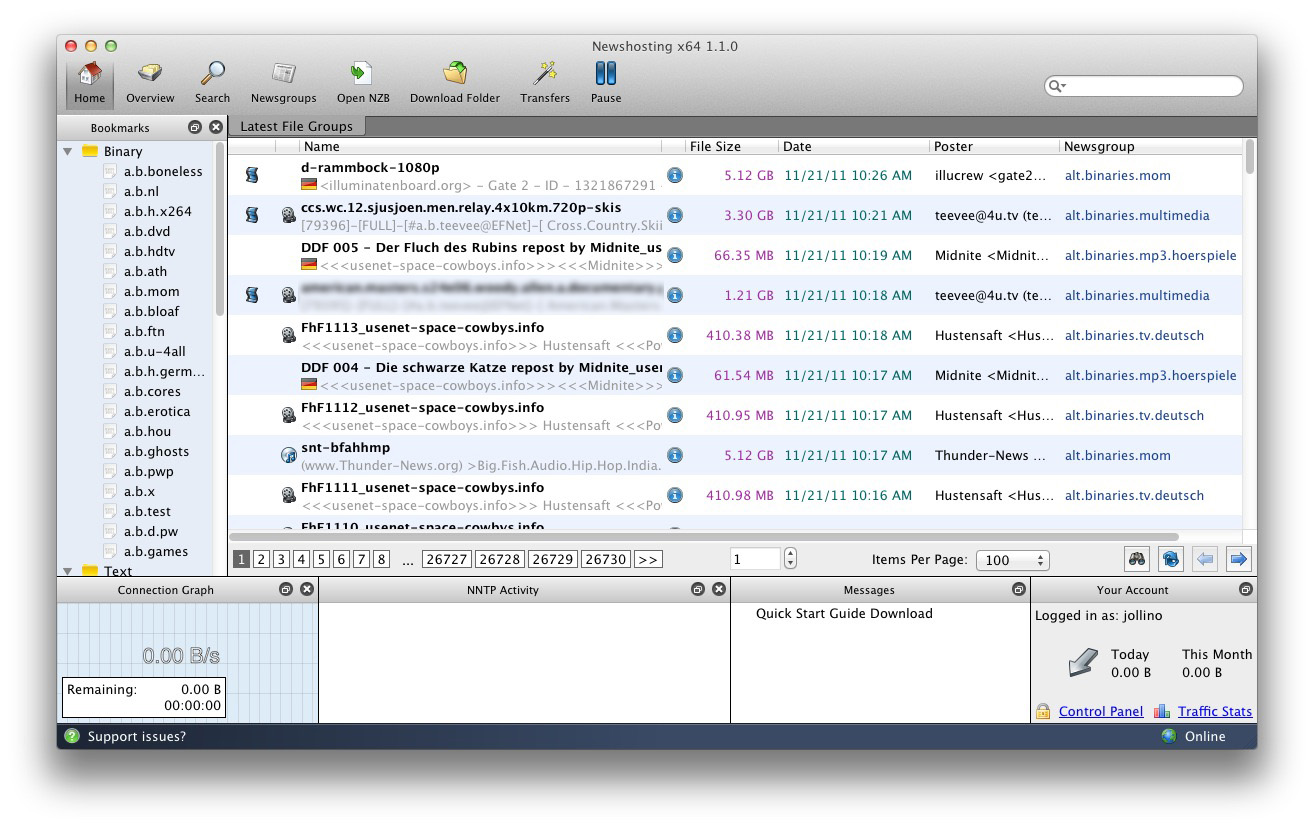Select a.b.hdtv in the bookmarks tree

point(150,251)
